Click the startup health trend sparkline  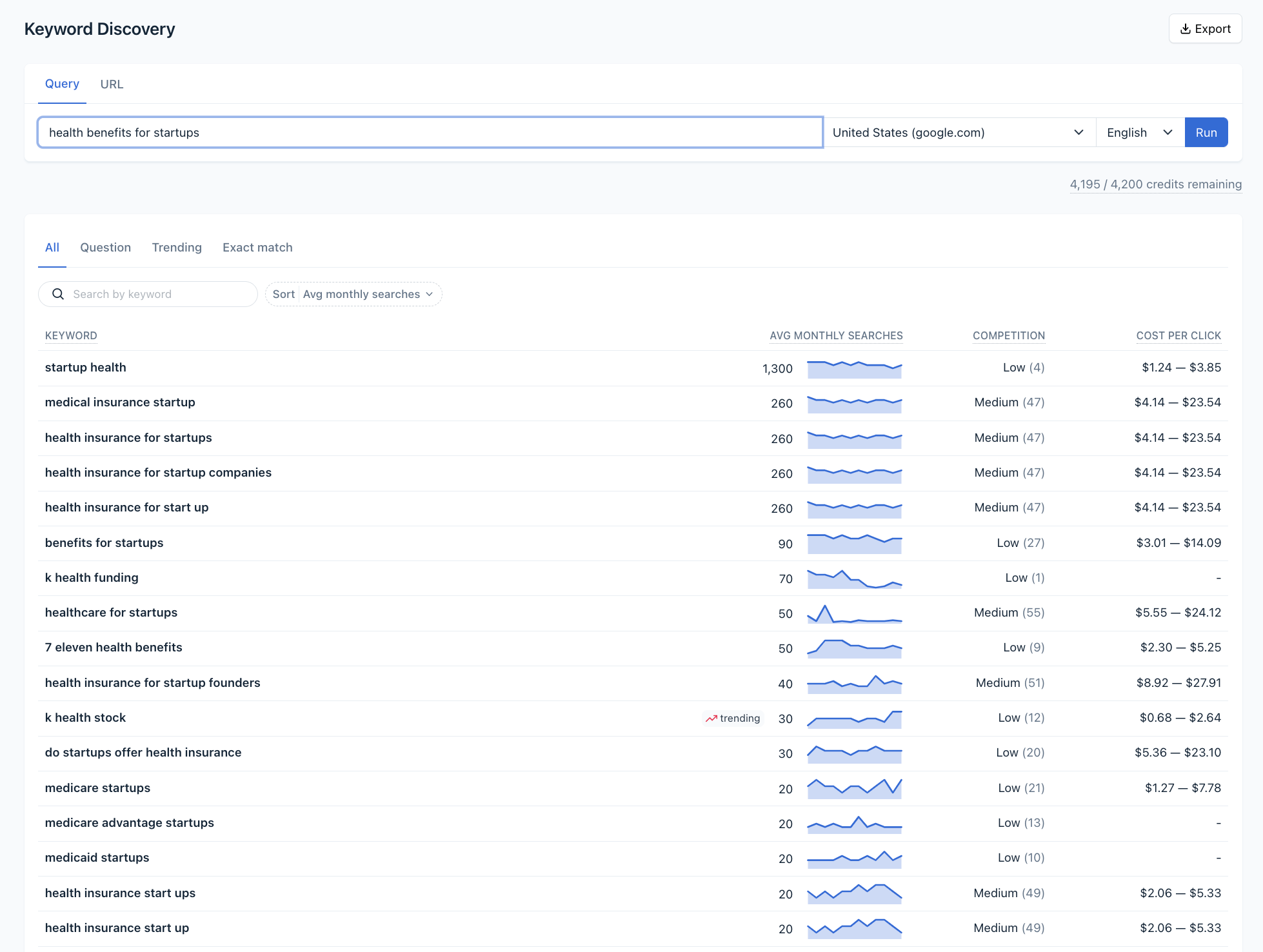[x=854, y=369]
